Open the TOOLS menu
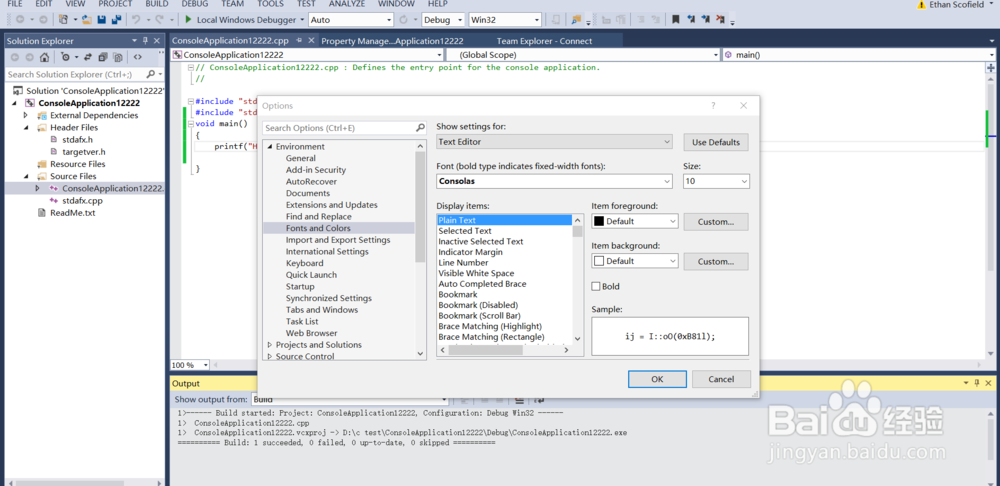The image size is (1000, 486). (270, 4)
